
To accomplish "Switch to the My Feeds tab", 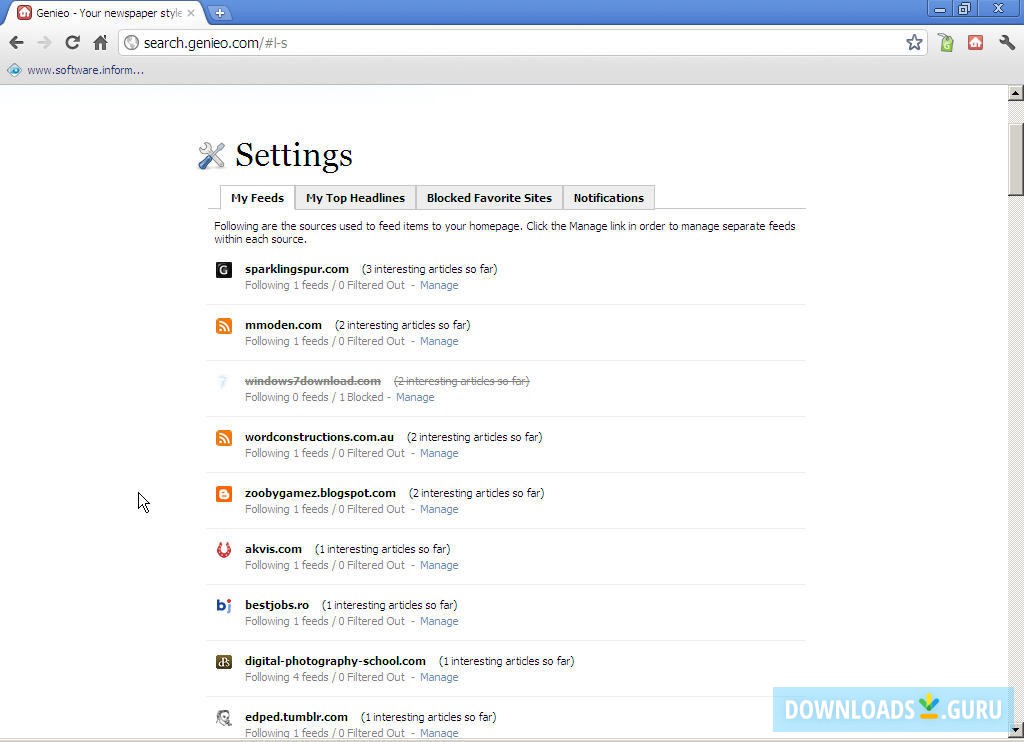I will point(257,198).
